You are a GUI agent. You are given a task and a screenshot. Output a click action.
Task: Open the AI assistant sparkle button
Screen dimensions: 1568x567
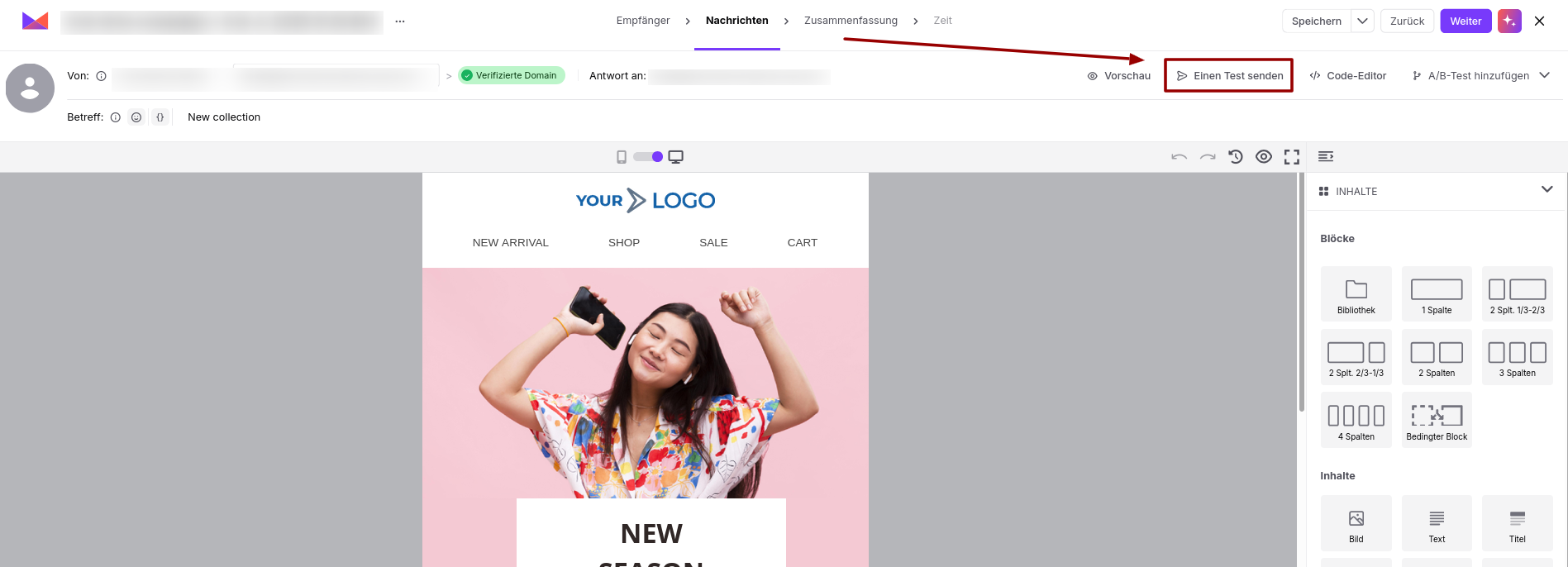click(1509, 21)
